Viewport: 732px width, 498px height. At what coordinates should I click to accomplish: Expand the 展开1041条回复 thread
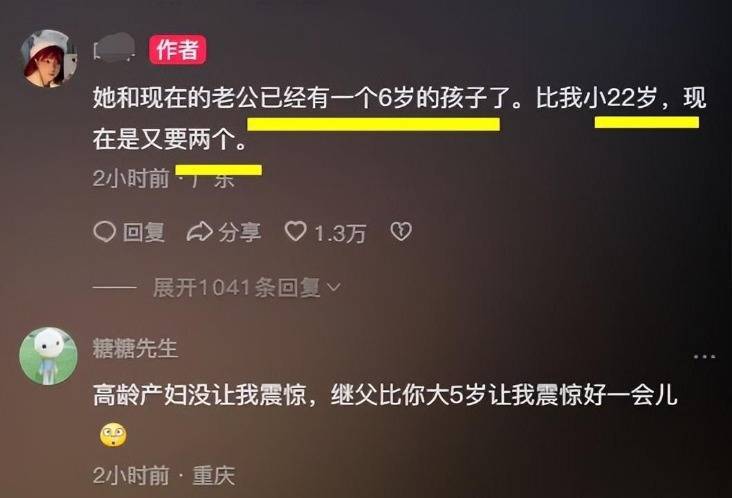(247, 288)
